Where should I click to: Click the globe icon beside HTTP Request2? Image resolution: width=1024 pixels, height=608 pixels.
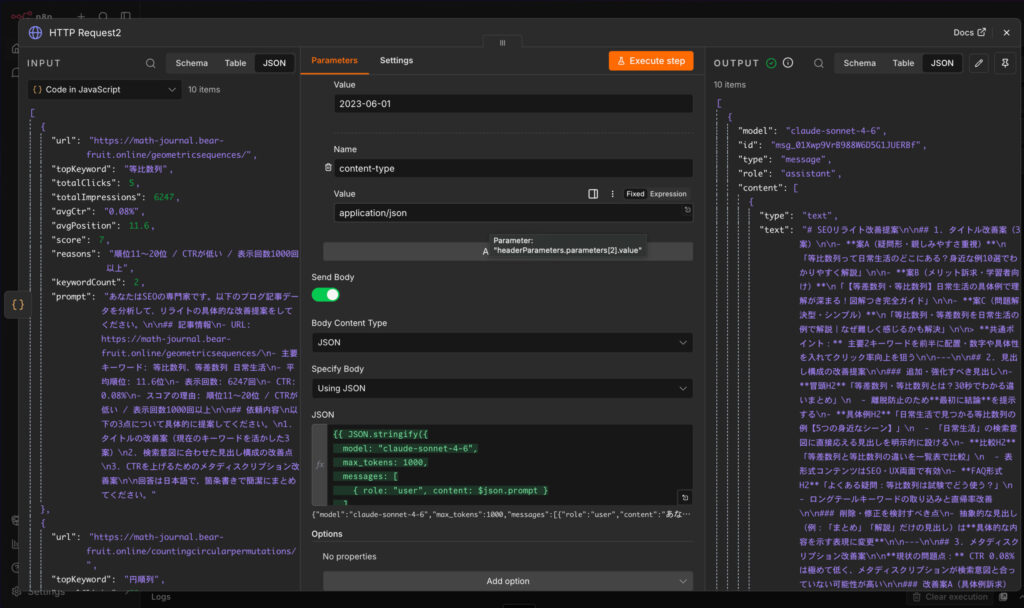tap(35, 33)
